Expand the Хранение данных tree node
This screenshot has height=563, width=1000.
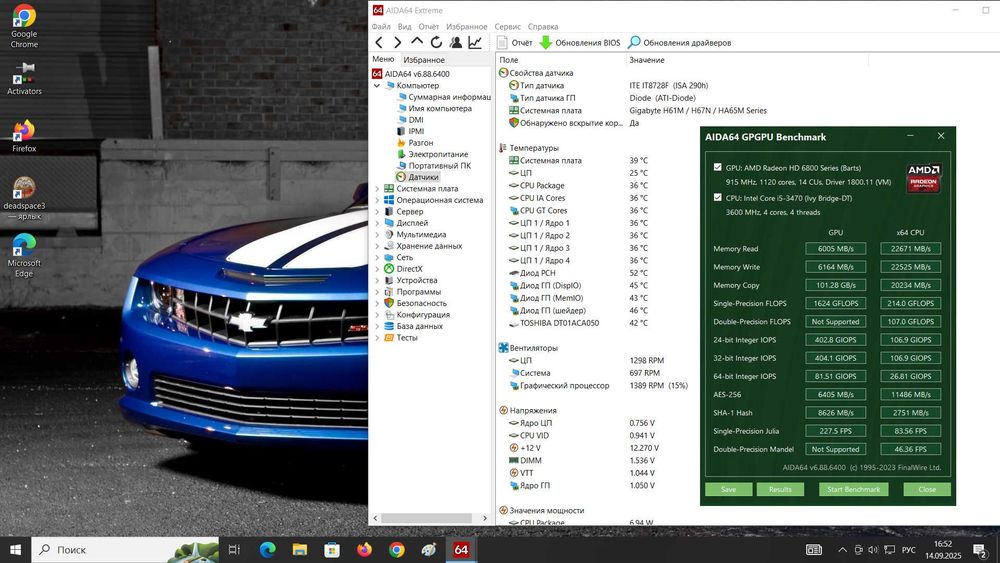click(x=377, y=246)
